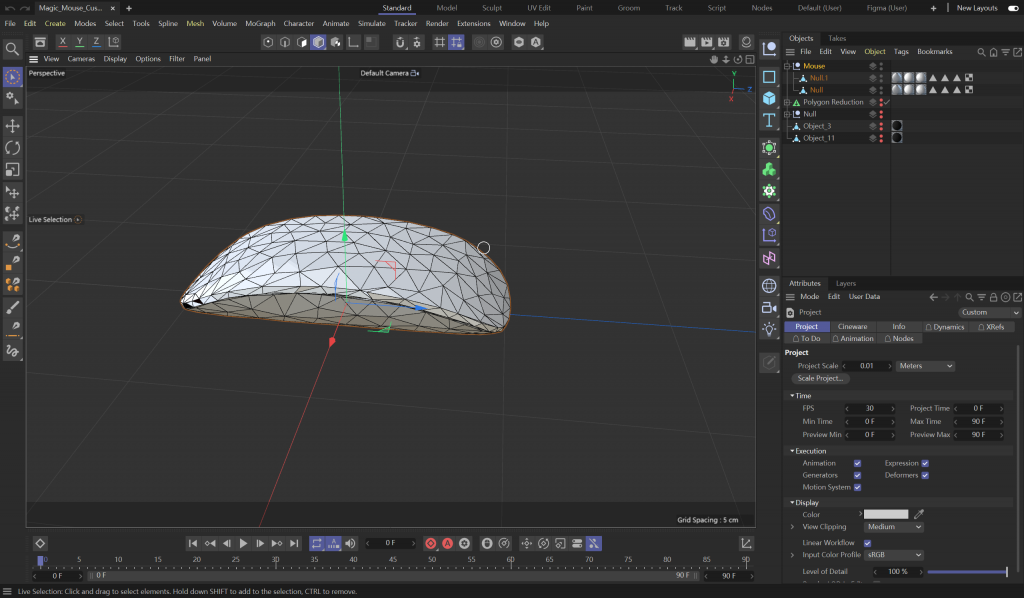Select the Scale tool in left toolbar
1024x598 pixels.
click(x=12, y=170)
